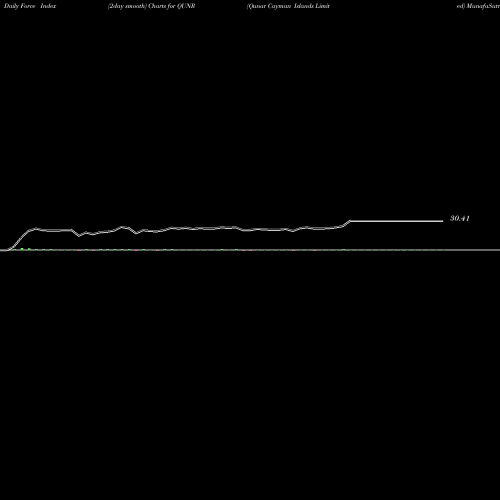Click the 30.41 value label
The height and width of the screenshot is (500, 500).
(x=460, y=219)
